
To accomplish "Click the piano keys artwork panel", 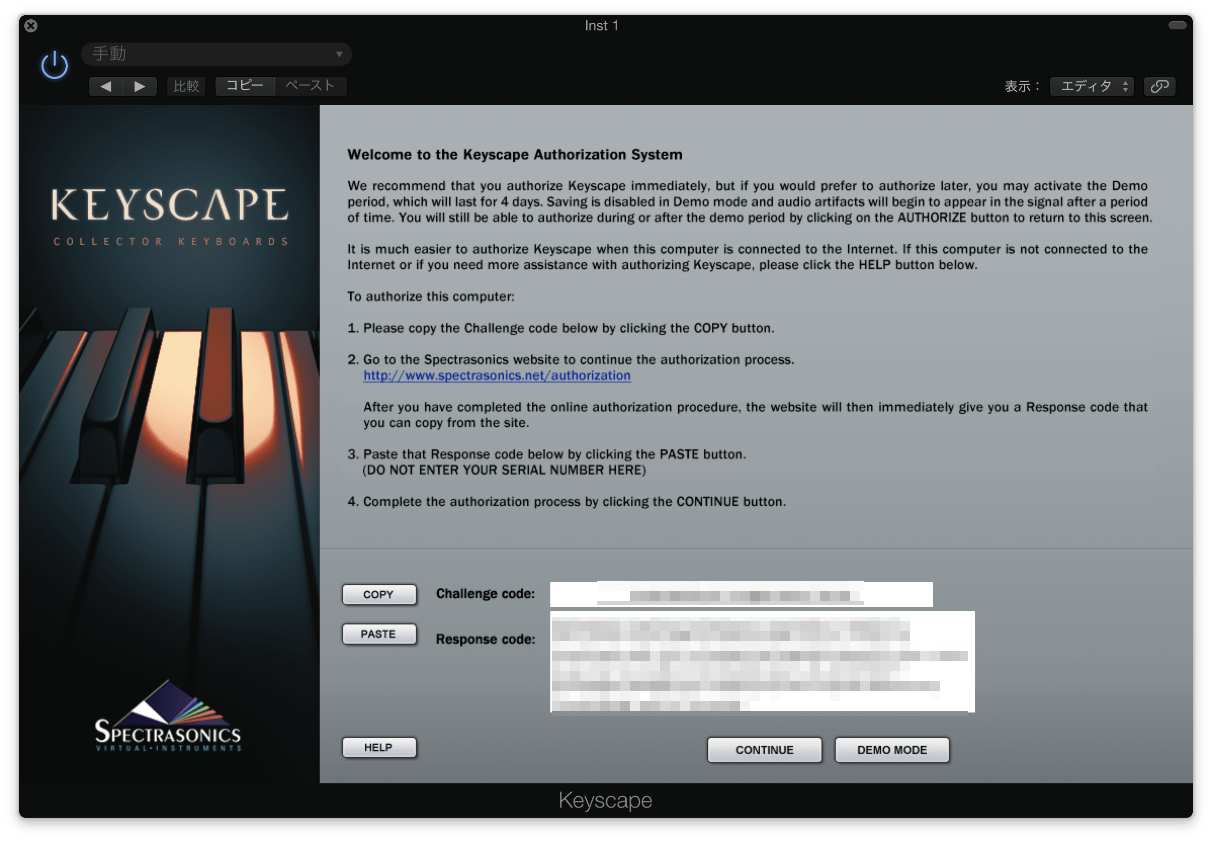I will (170, 430).
